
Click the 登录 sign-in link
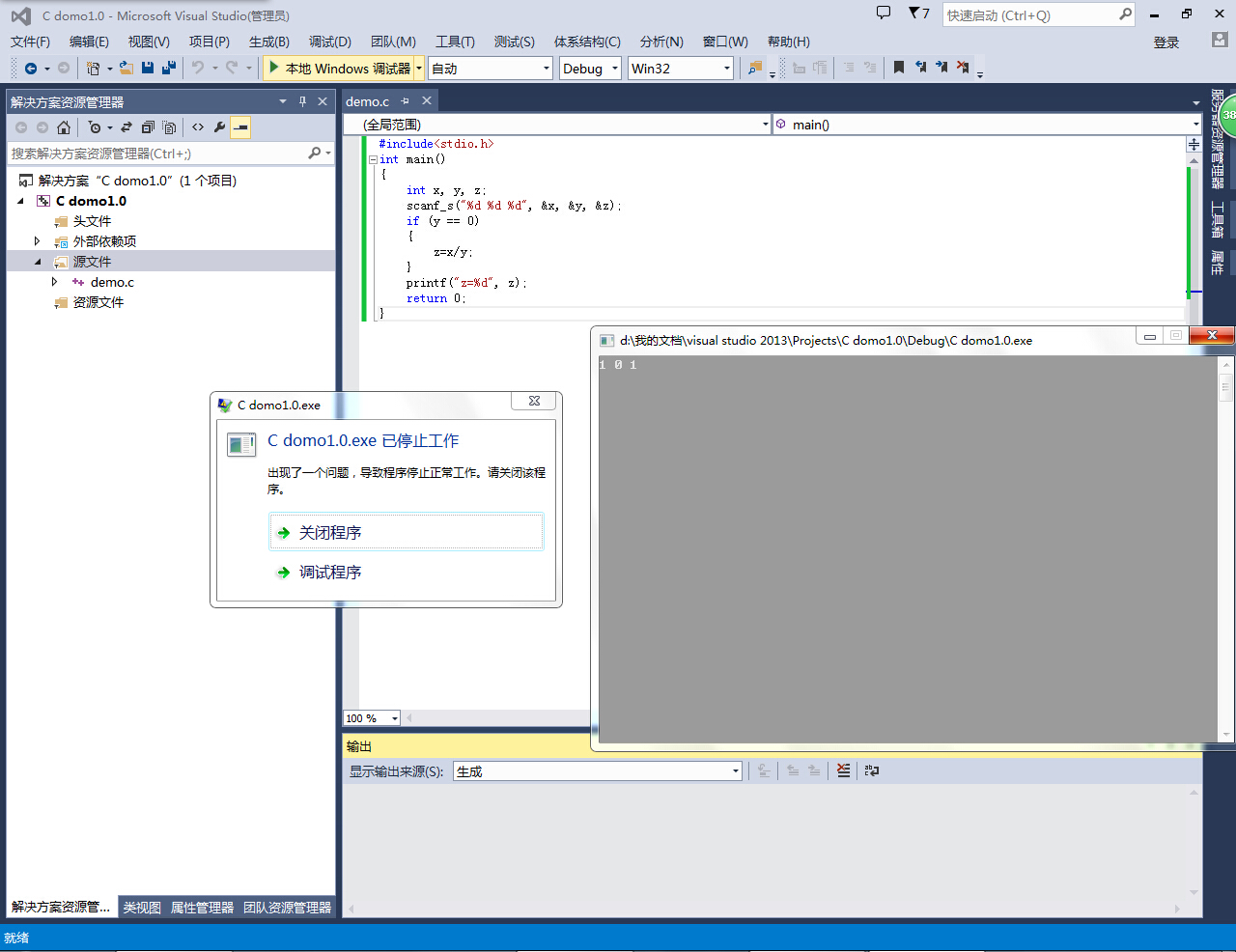(x=1166, y=42)
